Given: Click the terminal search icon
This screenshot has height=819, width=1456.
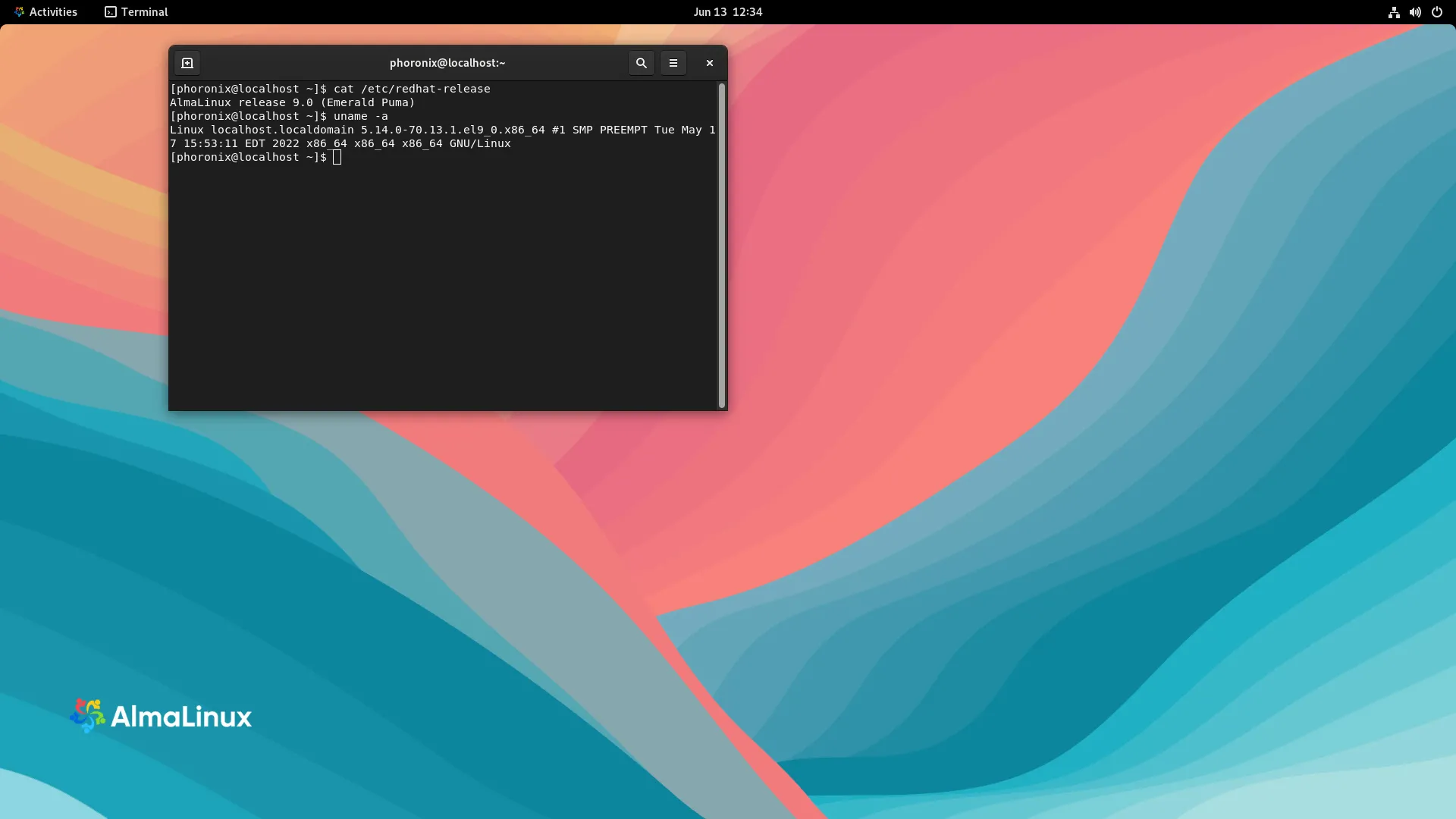Looking at the screenshot, I should [641, 63].
